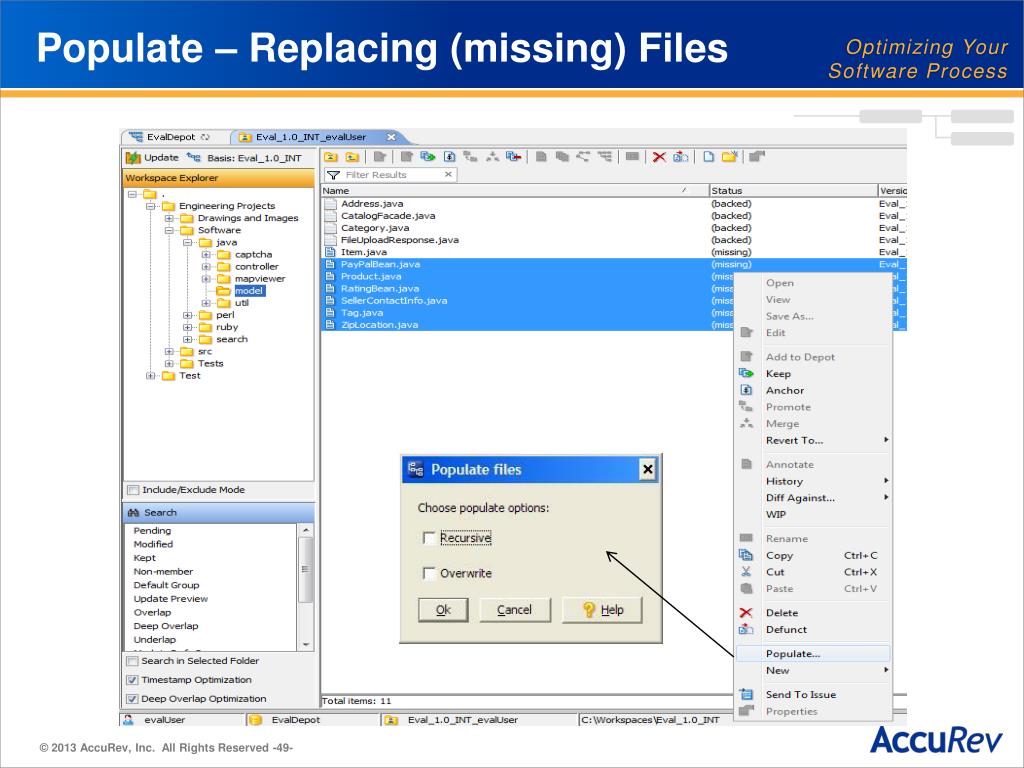Click the green Keep toolbar icon
The image size is (1024, 768).
click(428, 157)
